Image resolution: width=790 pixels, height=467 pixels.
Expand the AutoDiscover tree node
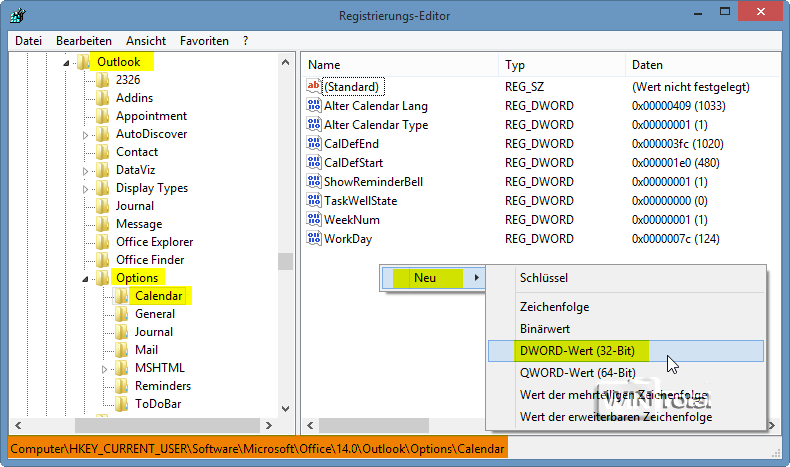pos(85,135)
